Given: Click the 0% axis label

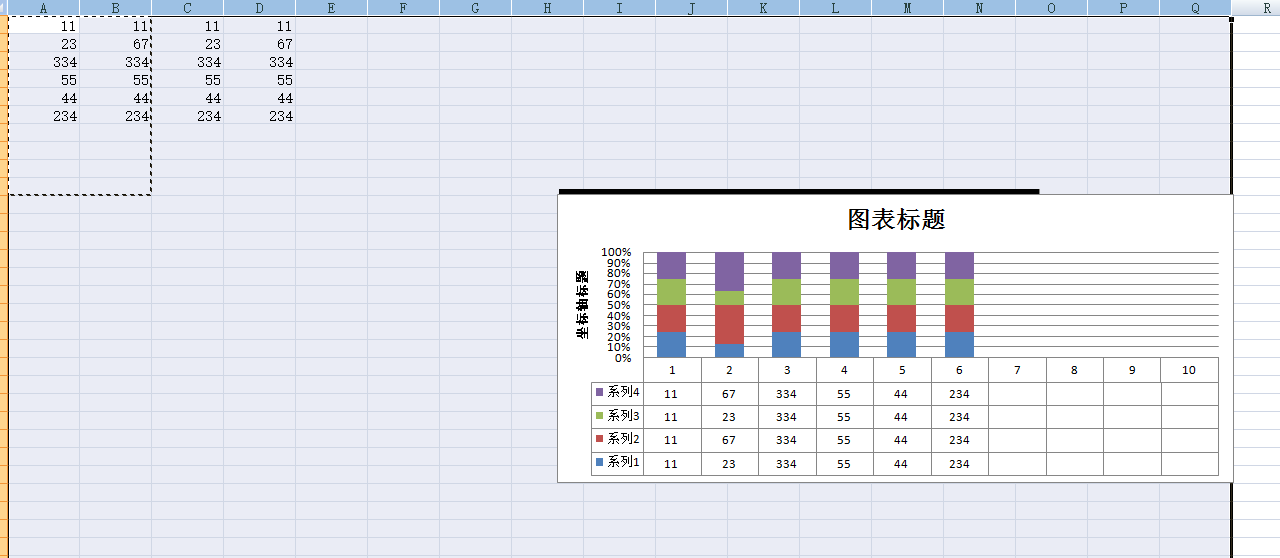Looking at the screenshot, I should coord(623,358).
